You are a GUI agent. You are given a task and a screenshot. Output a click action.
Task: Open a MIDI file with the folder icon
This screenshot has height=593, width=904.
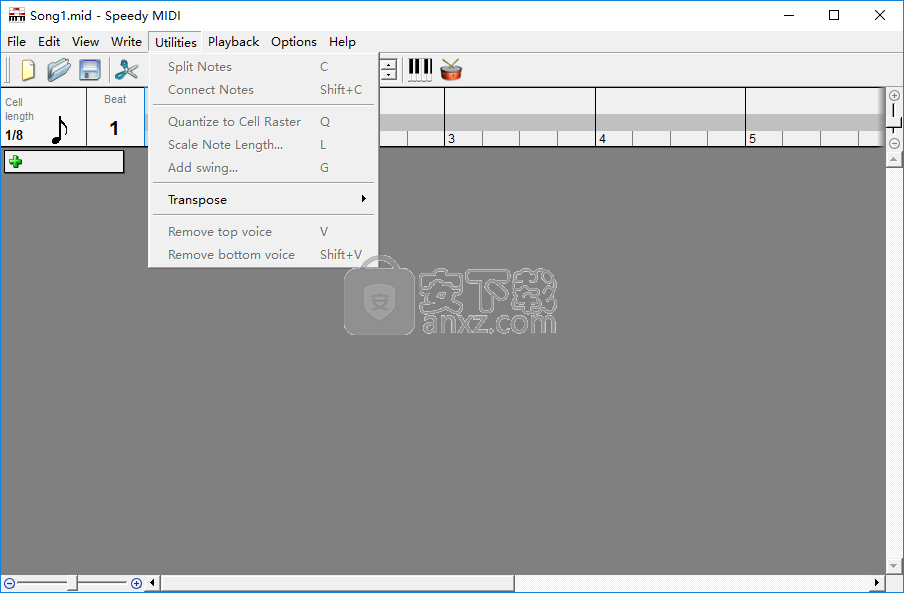(x=59, y=70)
